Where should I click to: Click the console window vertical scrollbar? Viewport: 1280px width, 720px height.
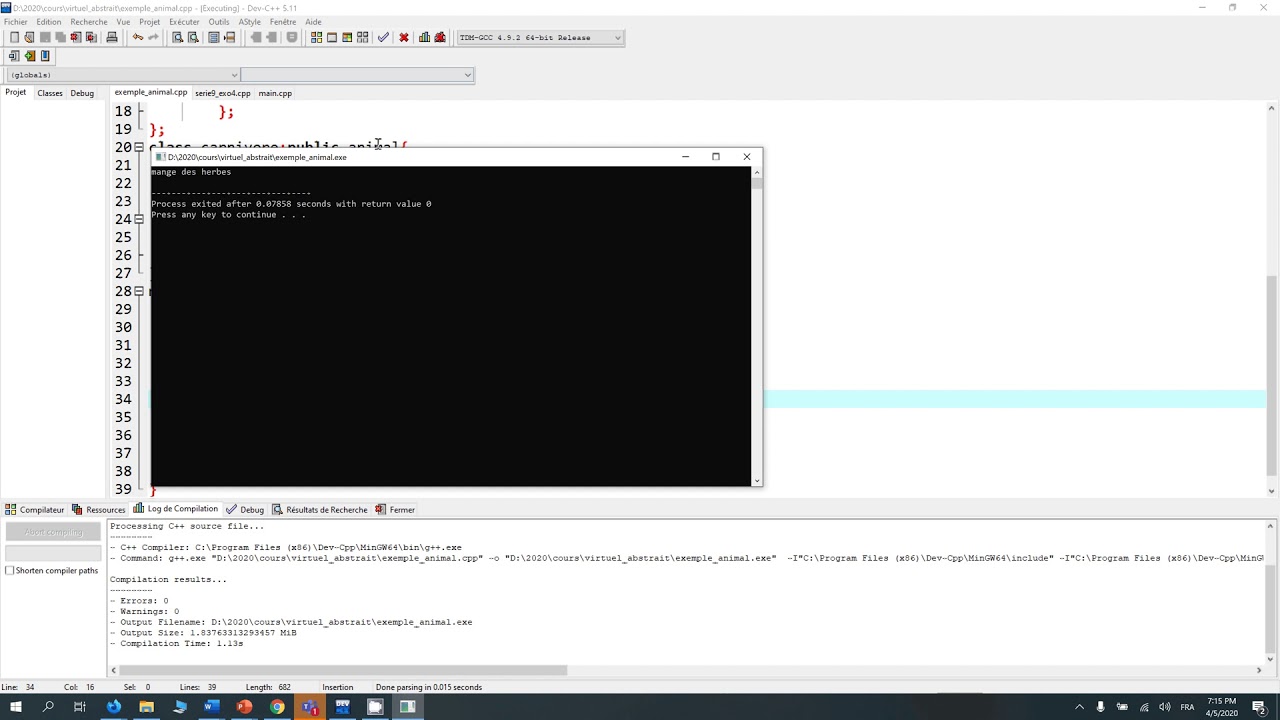coord(757,326)
